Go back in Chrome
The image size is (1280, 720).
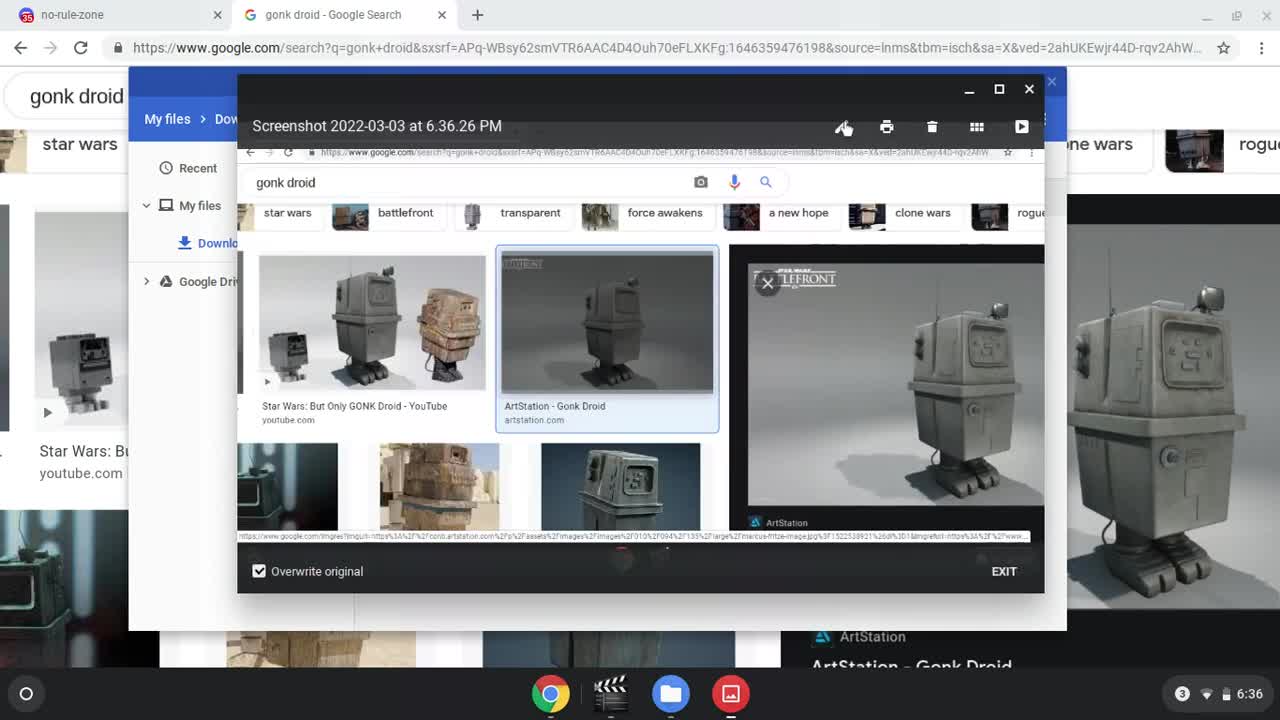pyautogui.click(x=20, y=48)
